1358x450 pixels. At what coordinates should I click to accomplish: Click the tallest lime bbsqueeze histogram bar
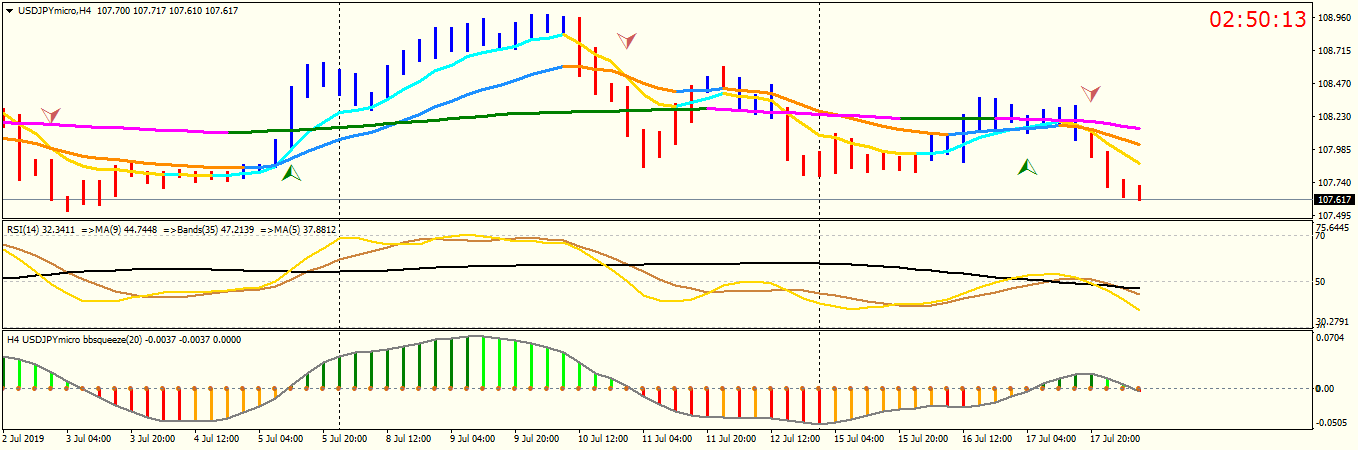[482, 362]
